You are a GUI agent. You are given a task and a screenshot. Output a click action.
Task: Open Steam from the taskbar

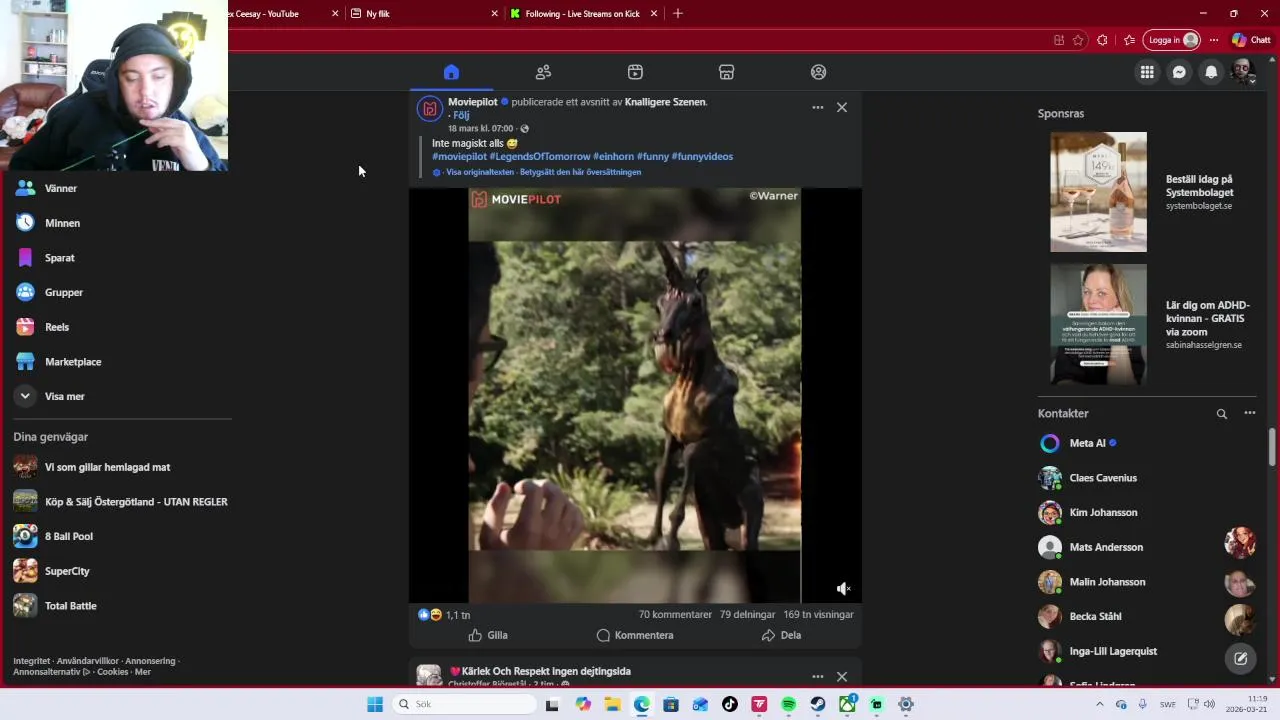817,704
